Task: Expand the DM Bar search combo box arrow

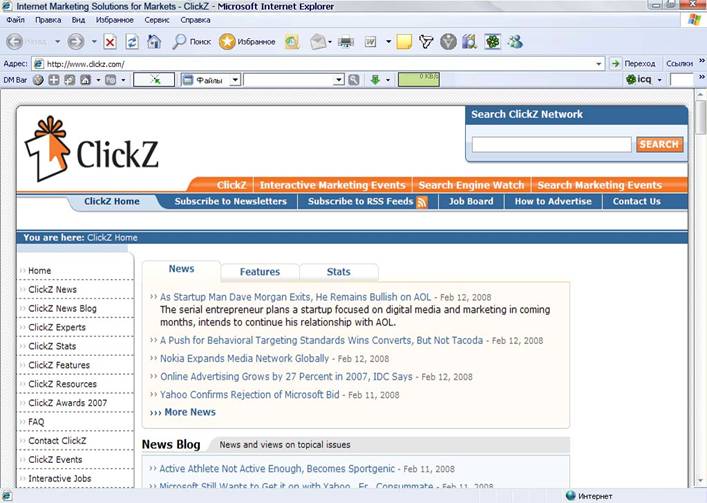Action: click(339, 80)
